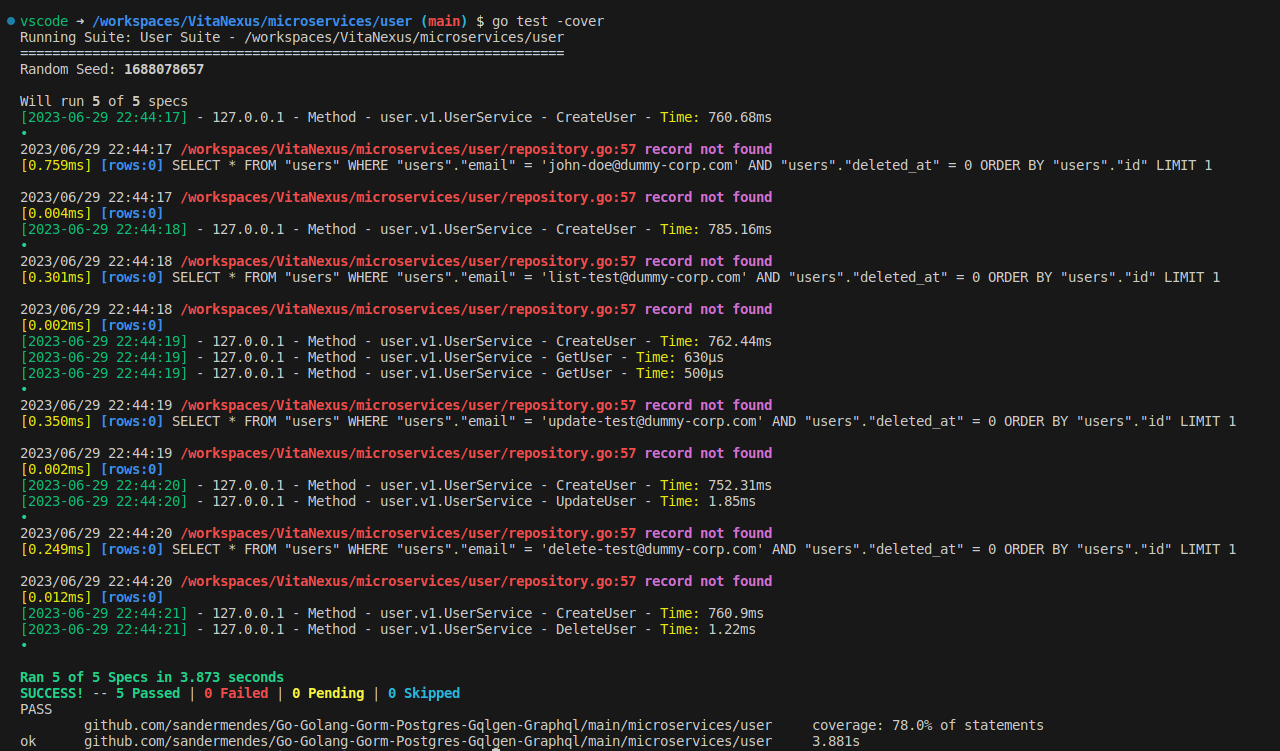This screenshot has width=1280, height=751.
Task: Click the GetUser log line timed 500µs
Action: click(372, 373)
